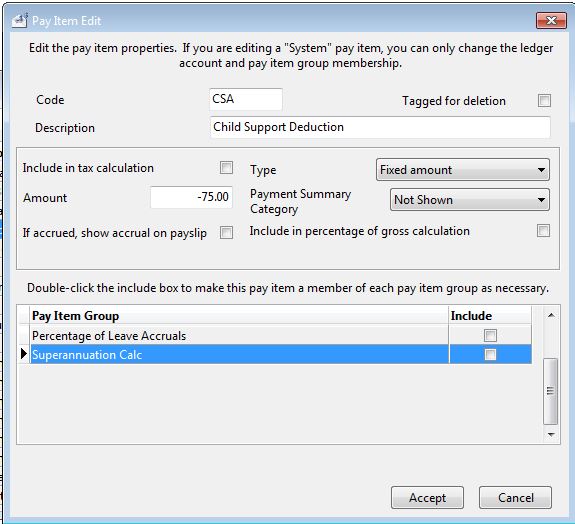Click the scroll down arrow of group list
Screen dimensions: 575x524
click(x=551, y=435)
